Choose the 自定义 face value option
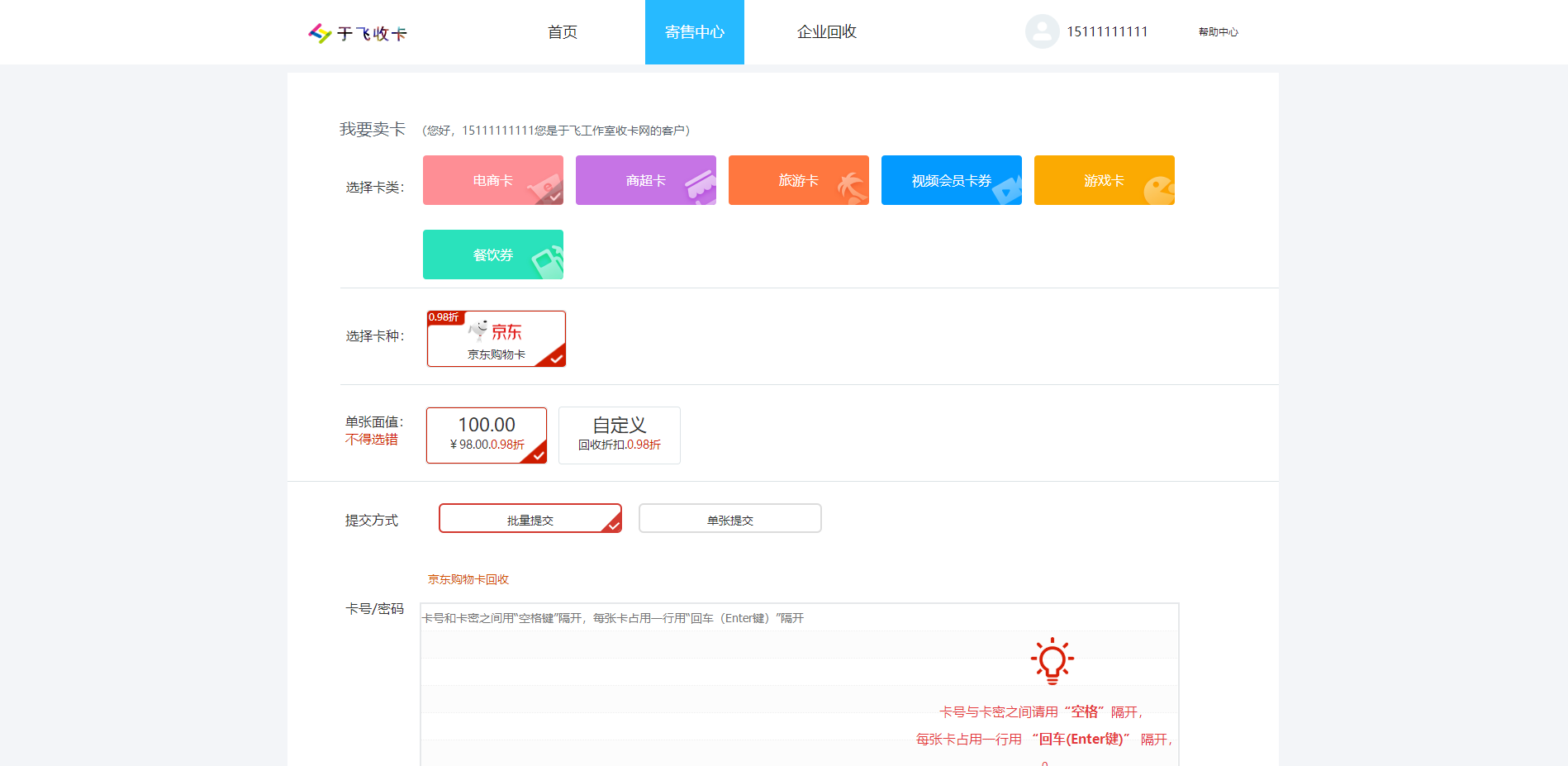Screen dimensions: 1568x766 click(619, 435)
